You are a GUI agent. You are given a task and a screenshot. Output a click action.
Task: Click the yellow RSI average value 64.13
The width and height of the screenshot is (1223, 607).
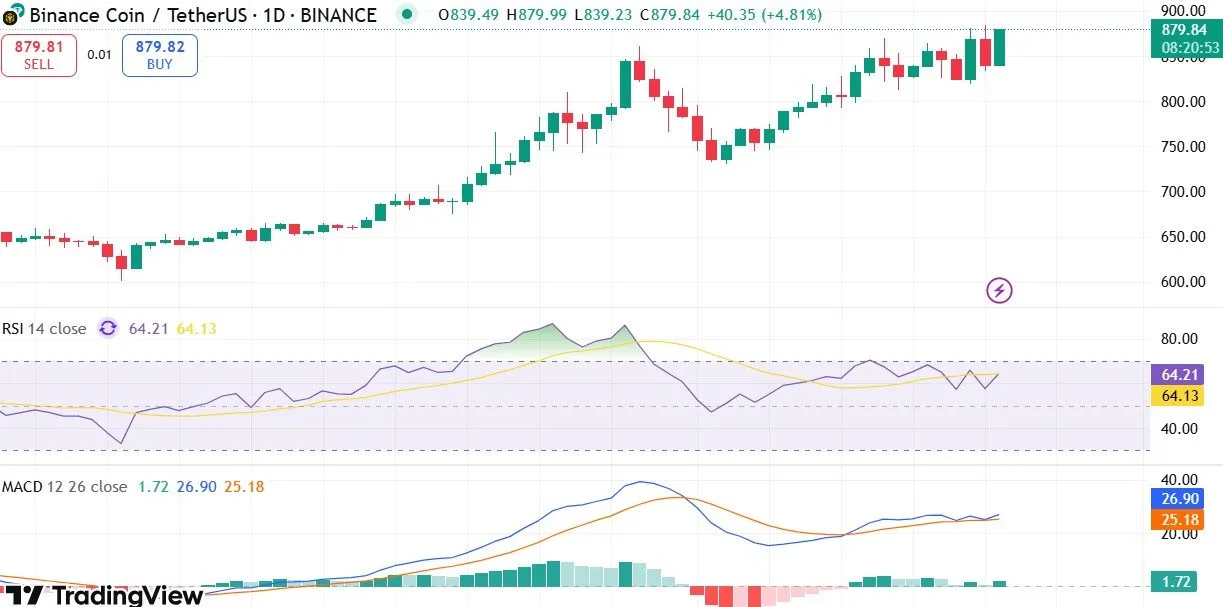1178,396
